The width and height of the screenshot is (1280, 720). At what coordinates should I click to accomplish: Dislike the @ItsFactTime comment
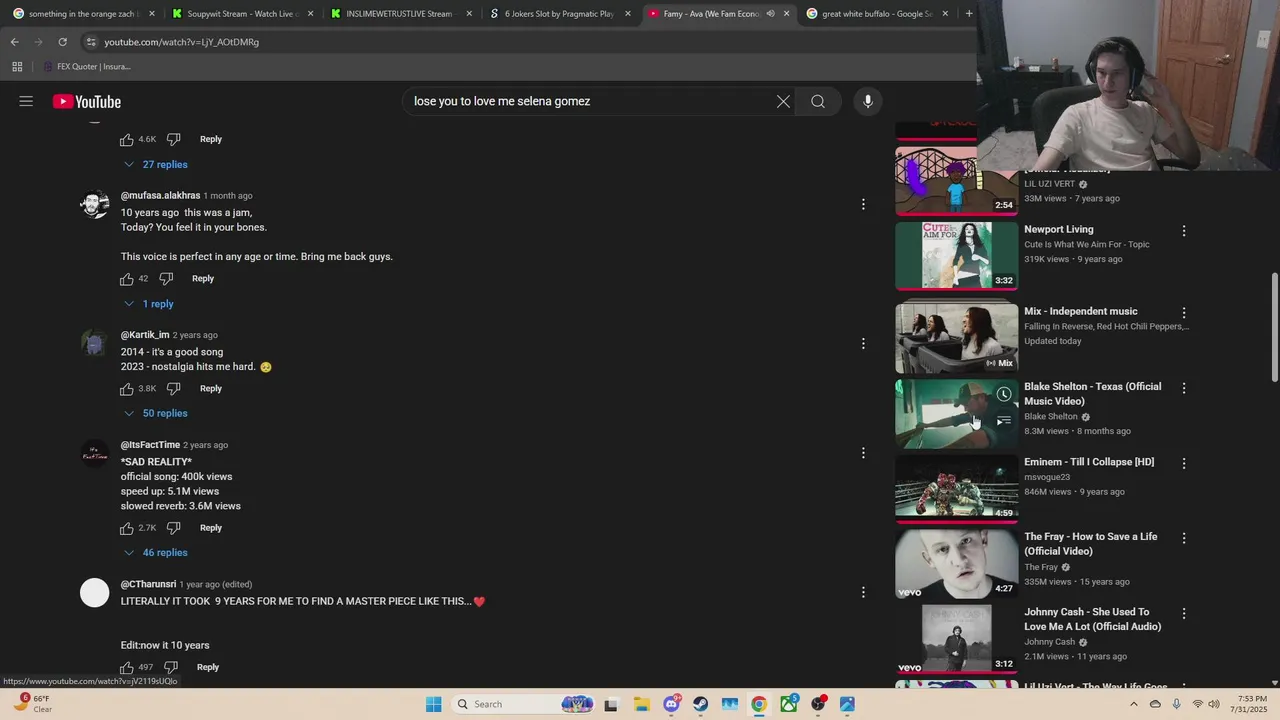pos(173,528)
